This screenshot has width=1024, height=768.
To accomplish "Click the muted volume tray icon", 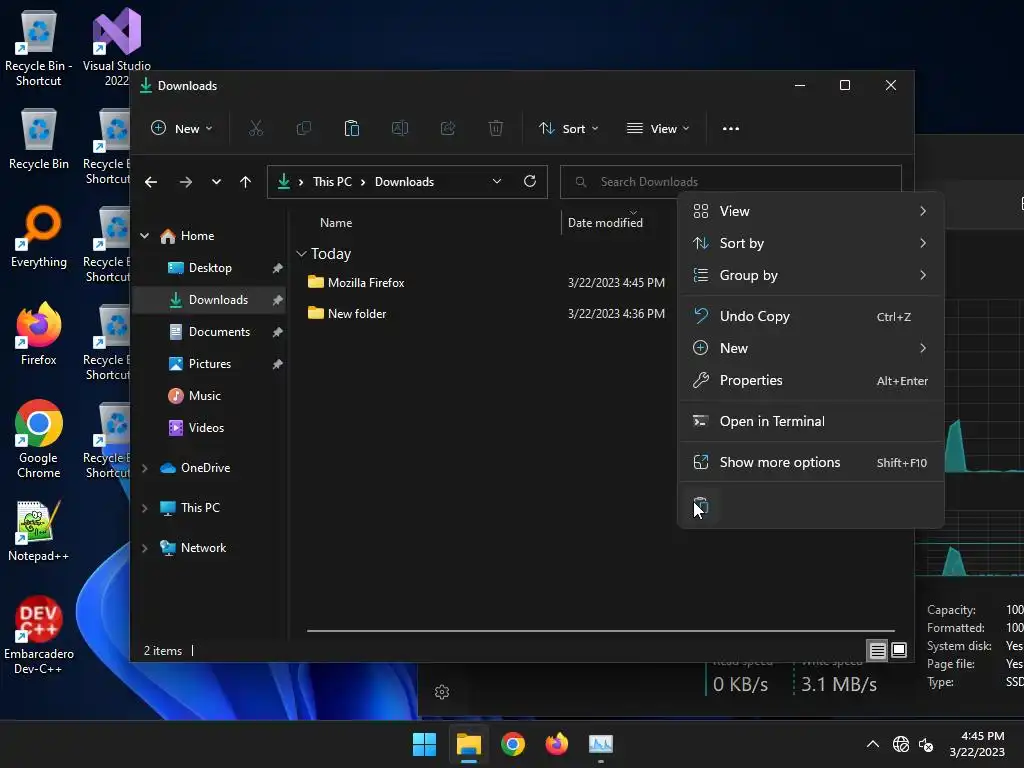I will (926, 744).
